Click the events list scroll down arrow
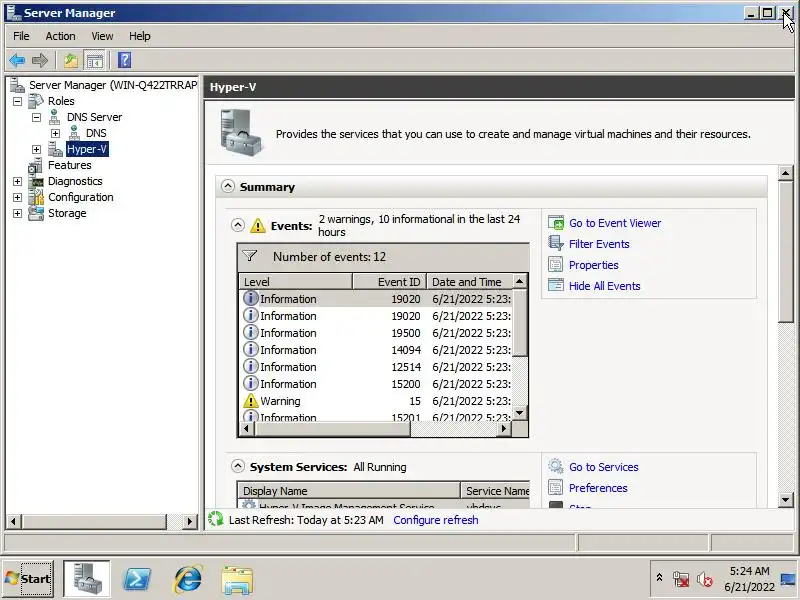Screen dimensions: 800x600 coord(519,412)
